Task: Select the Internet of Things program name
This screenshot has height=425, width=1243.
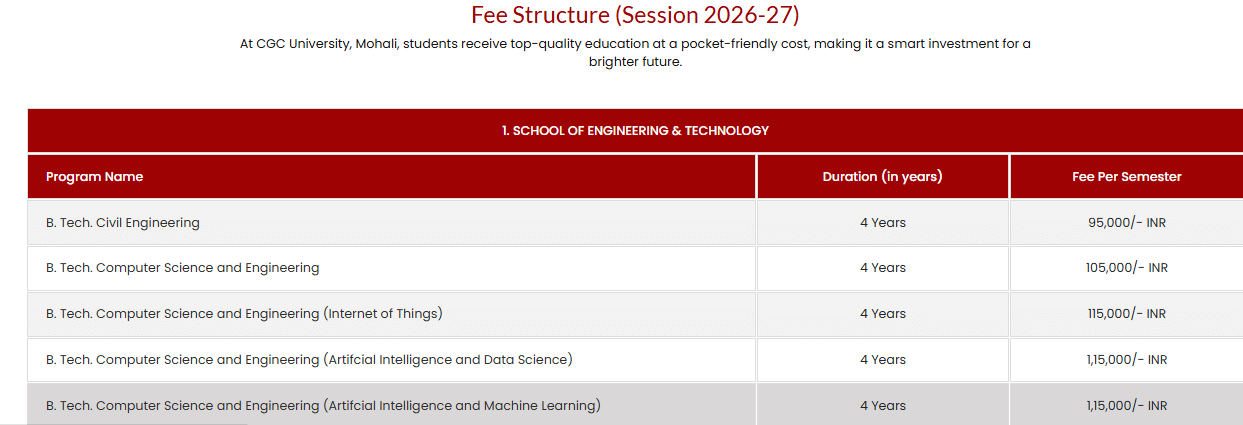Action: tap(244, 314)
